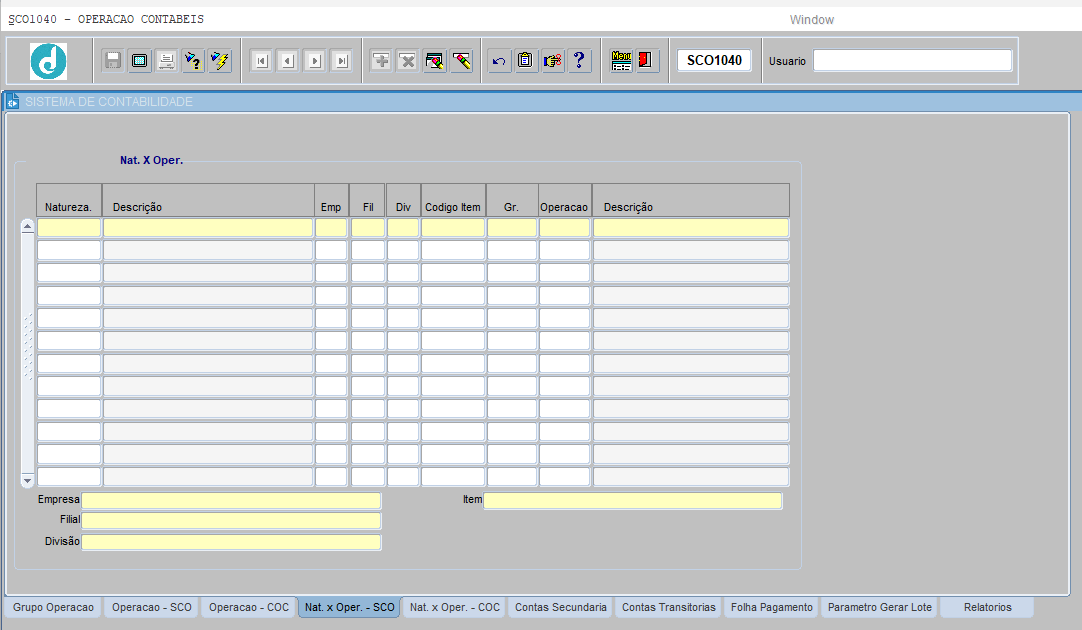
Task: Open the Contas Transitorias tab
Action: 668,607
